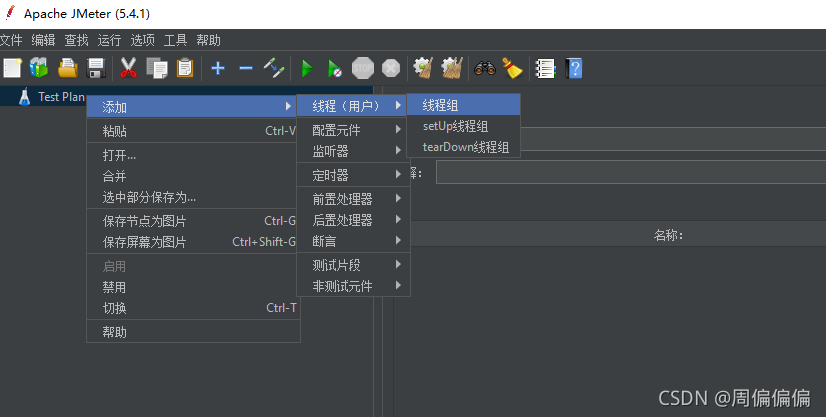Choose 选中部分保存为... in context menu
This screenshot has height=417, width=826.
(193, 197)
